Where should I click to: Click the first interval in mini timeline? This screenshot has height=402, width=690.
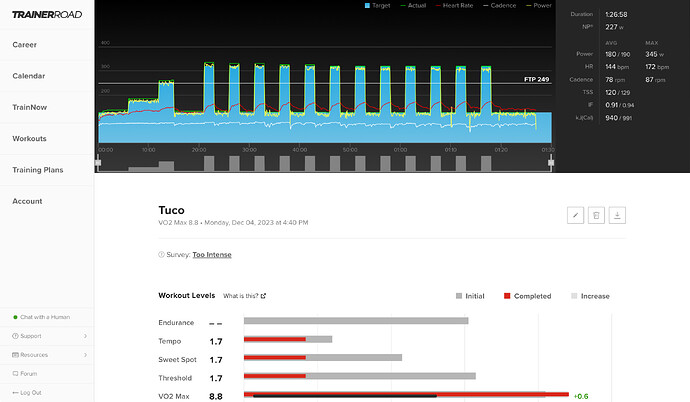click(x=209, y=163)
